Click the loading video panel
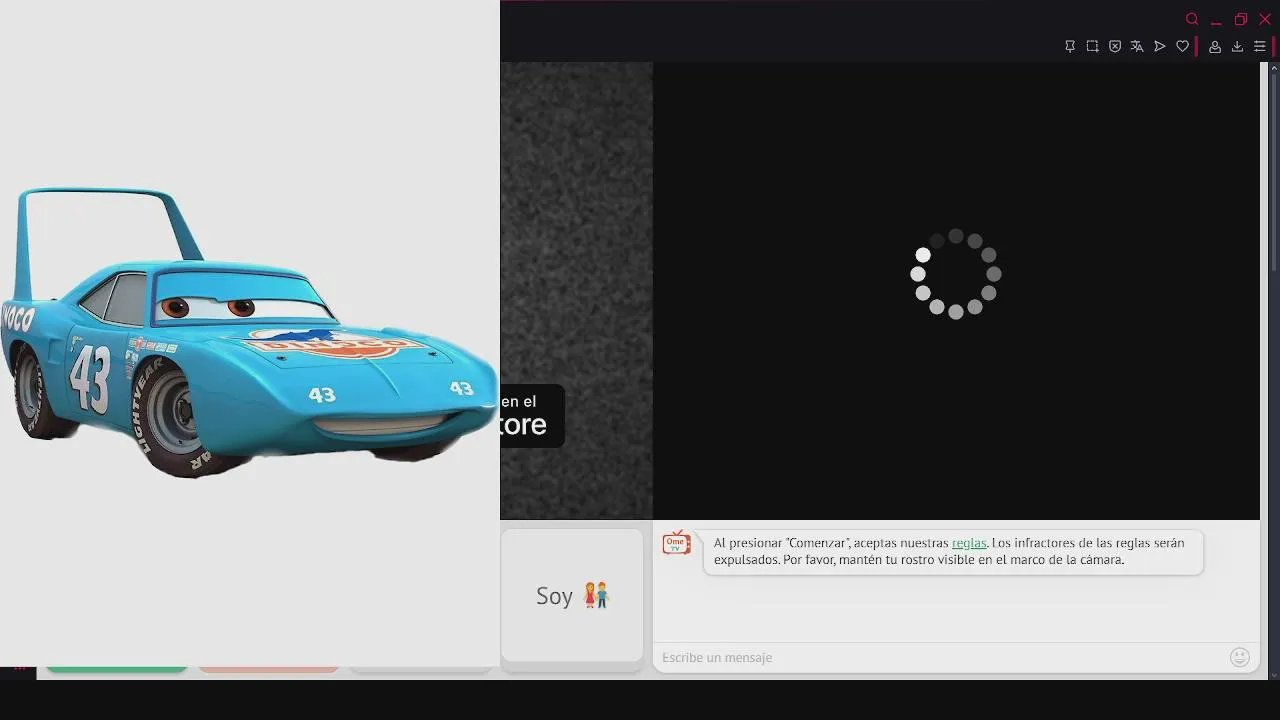Screen dimensions: 1280x720 point(956,290)
